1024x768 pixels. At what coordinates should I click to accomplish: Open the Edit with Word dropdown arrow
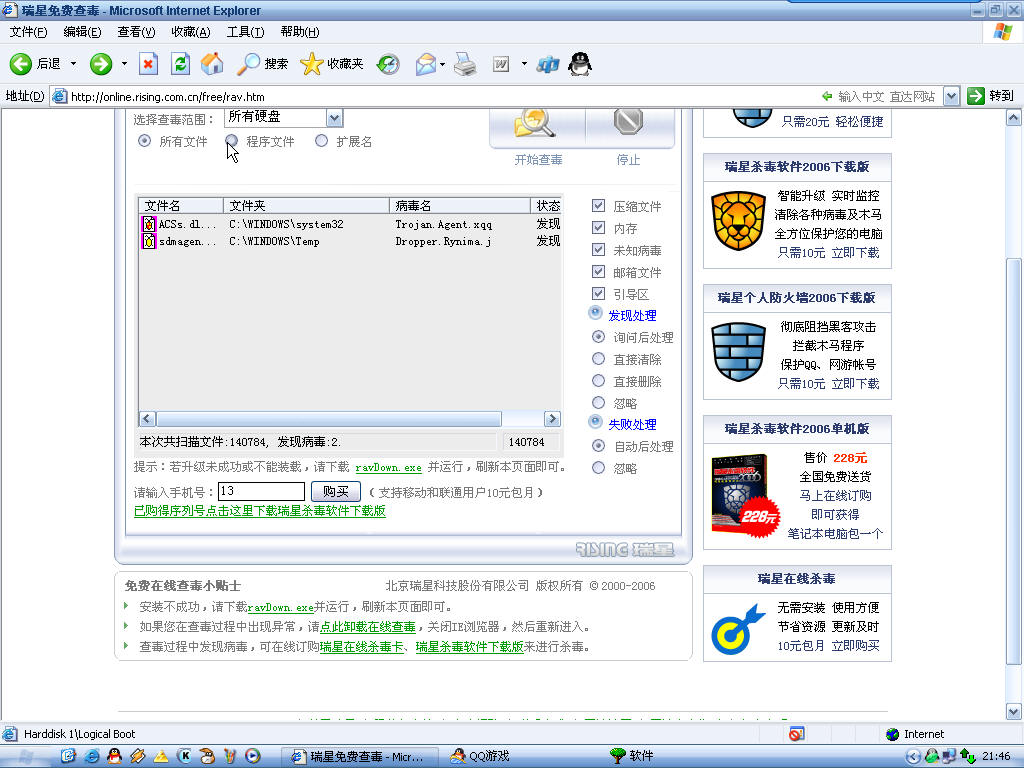pyautogui.click(x=524, y=63)
